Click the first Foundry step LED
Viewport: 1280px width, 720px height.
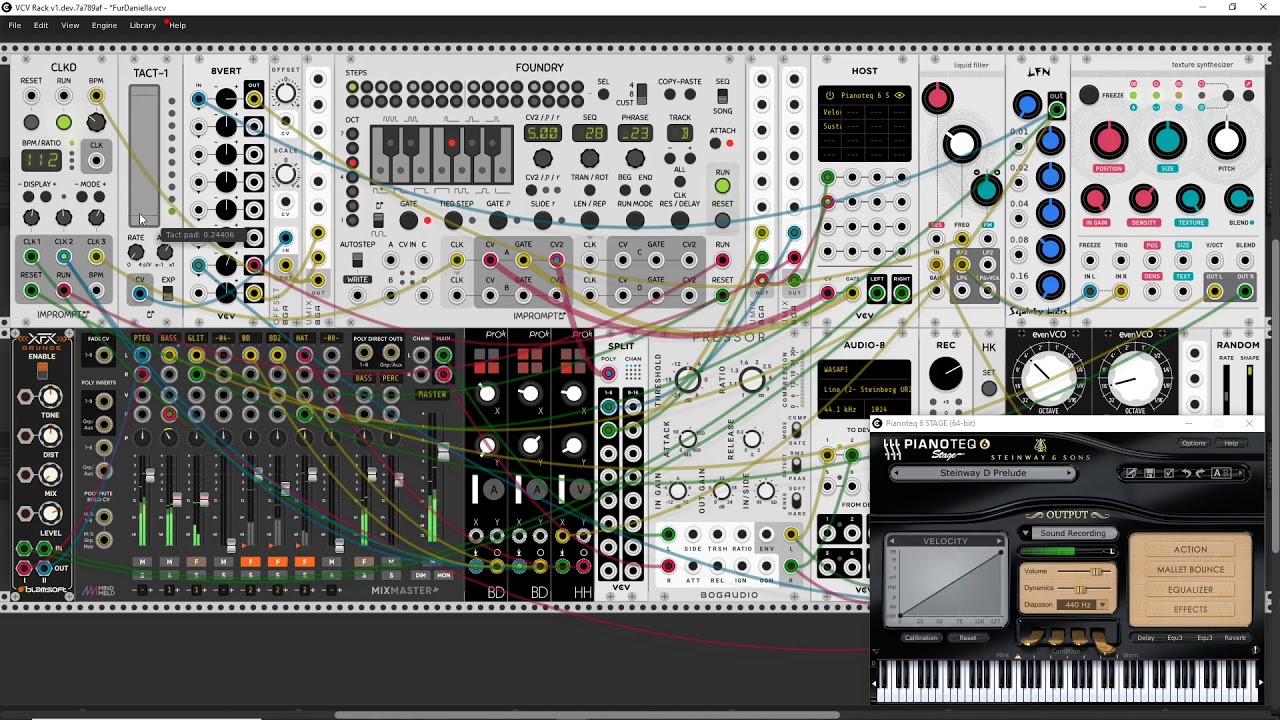352,87
